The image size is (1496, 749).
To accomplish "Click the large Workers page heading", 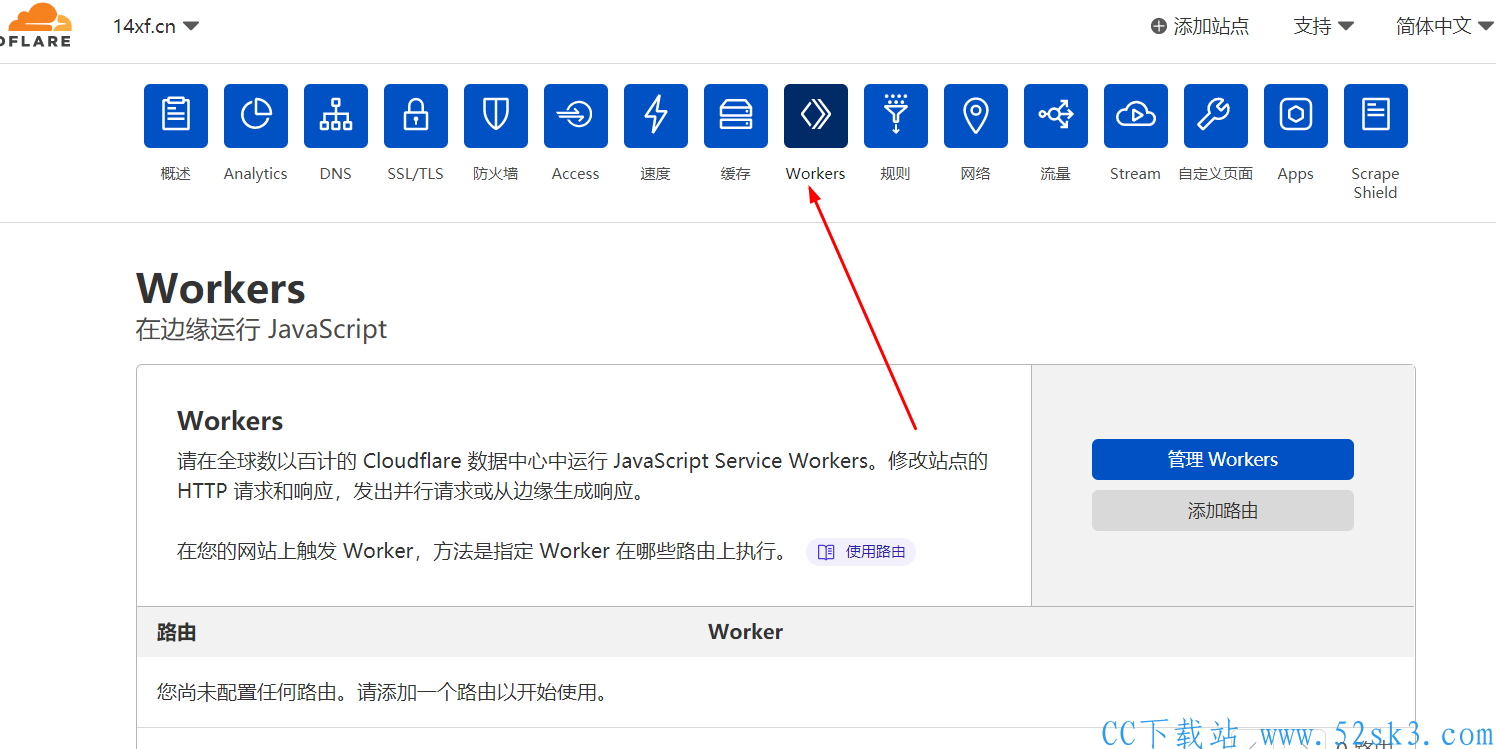I will [221, 288].
